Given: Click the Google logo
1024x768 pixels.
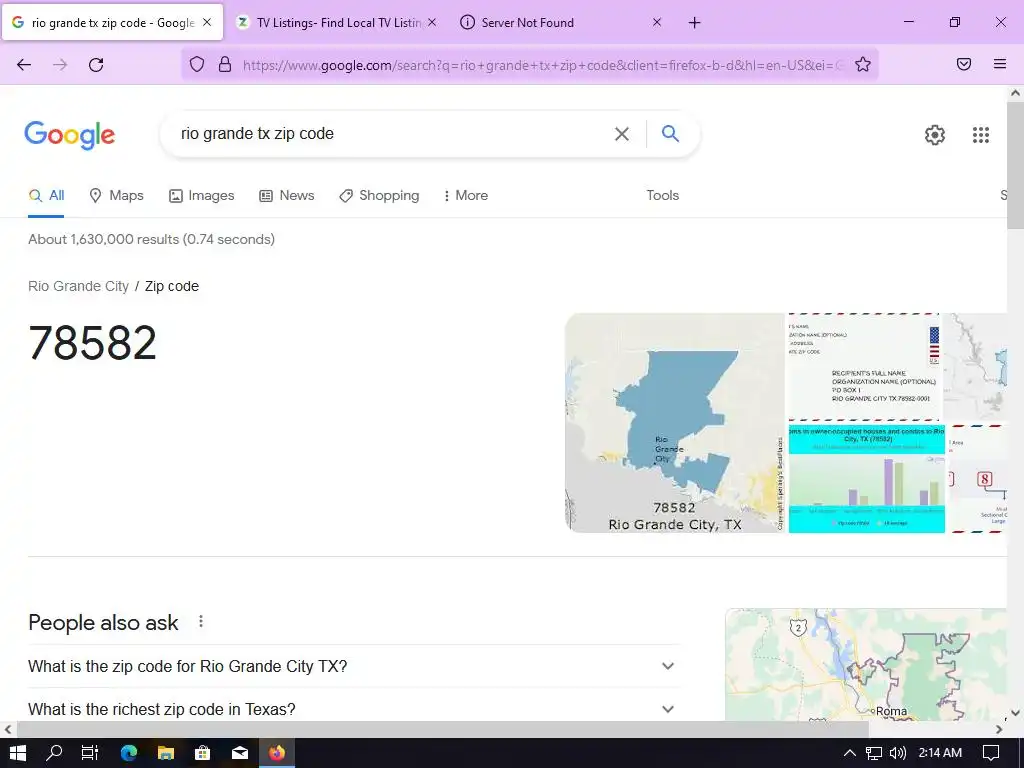Looking at the screenshot, I should pyautogui.click(x=70, y=135).
